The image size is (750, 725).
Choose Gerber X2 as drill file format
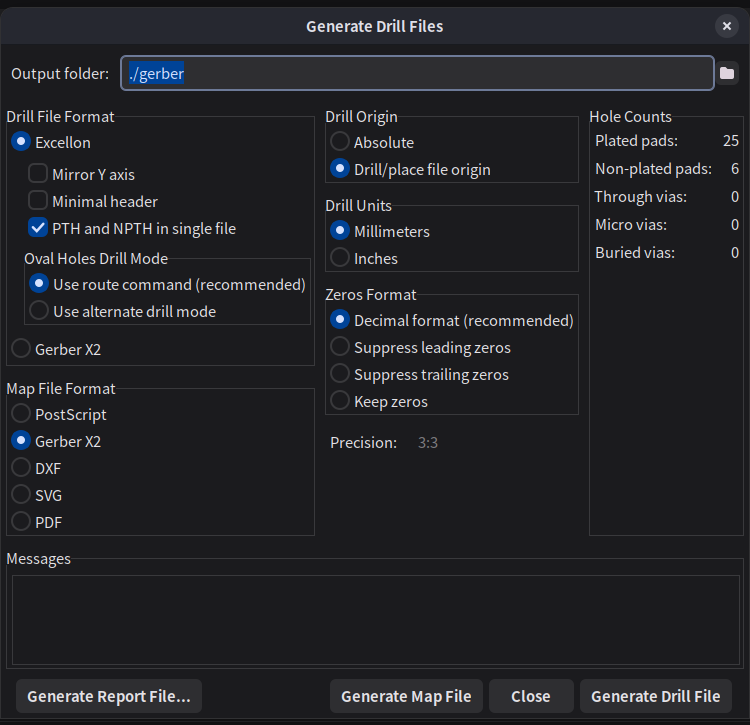20,349
